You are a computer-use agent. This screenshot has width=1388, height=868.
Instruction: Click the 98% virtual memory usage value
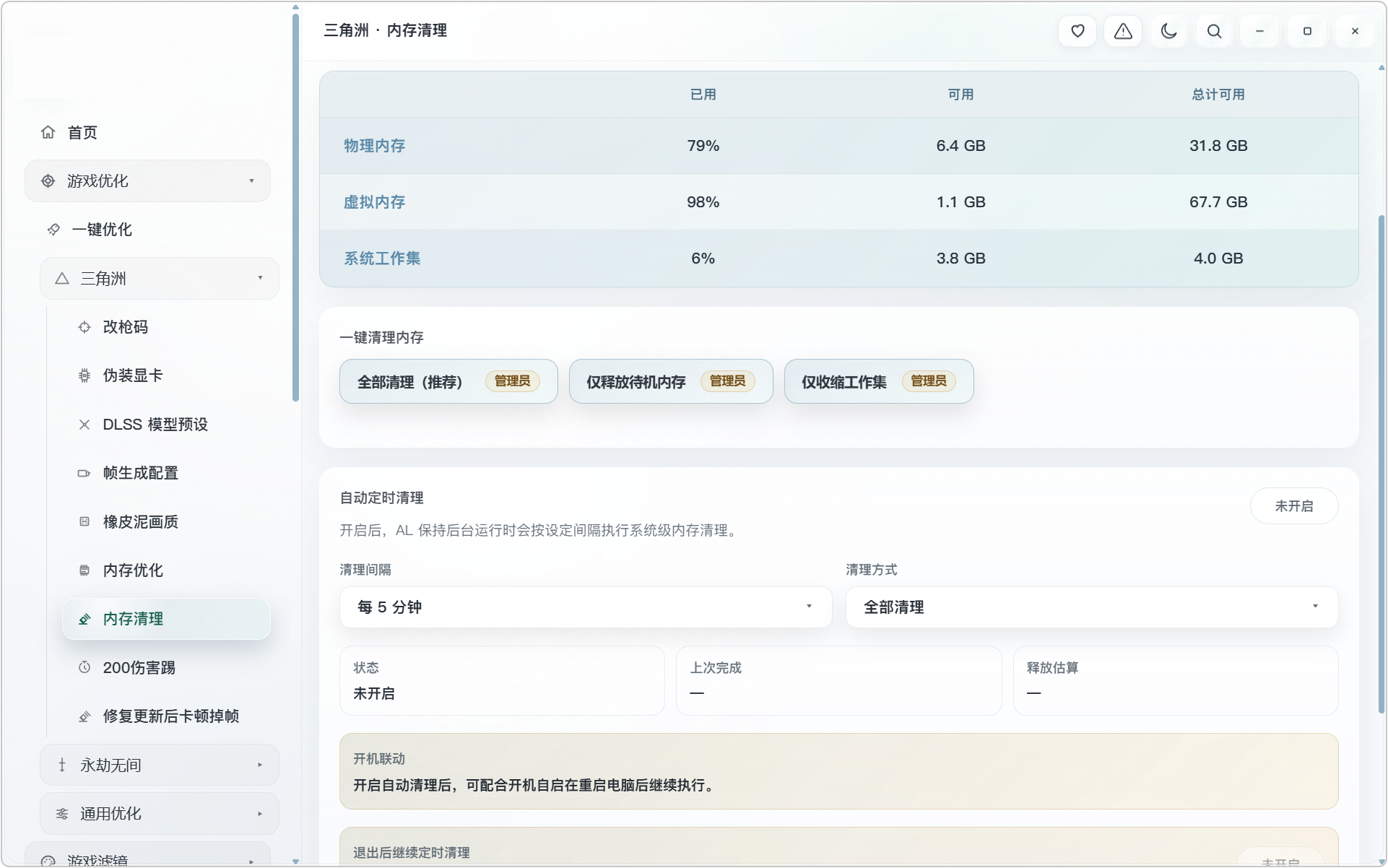(703, 202)
